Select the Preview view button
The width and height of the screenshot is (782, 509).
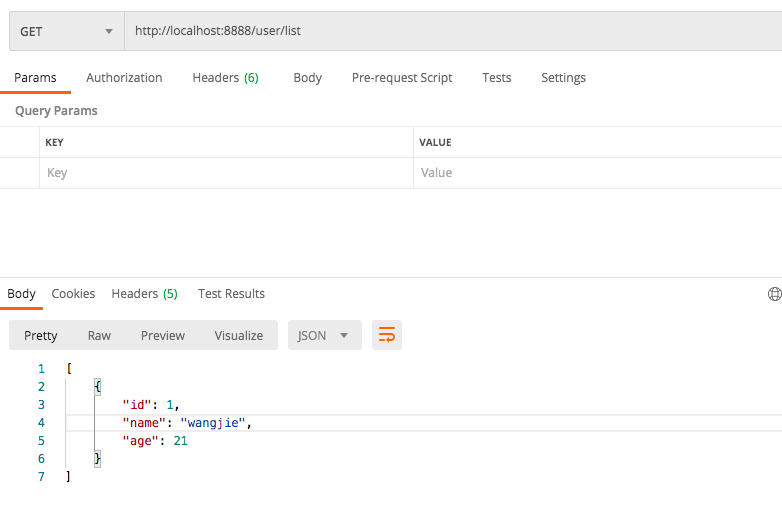pos(163,336)
